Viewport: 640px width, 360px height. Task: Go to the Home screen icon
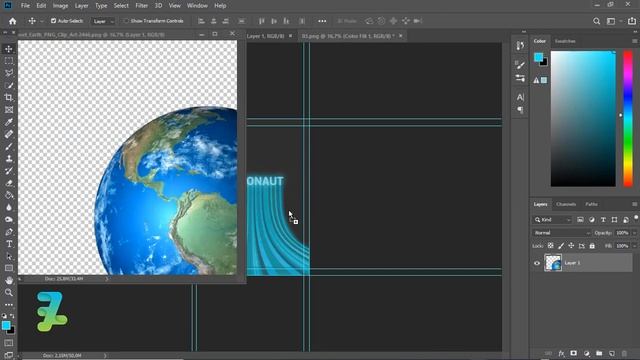coord(13,21)
